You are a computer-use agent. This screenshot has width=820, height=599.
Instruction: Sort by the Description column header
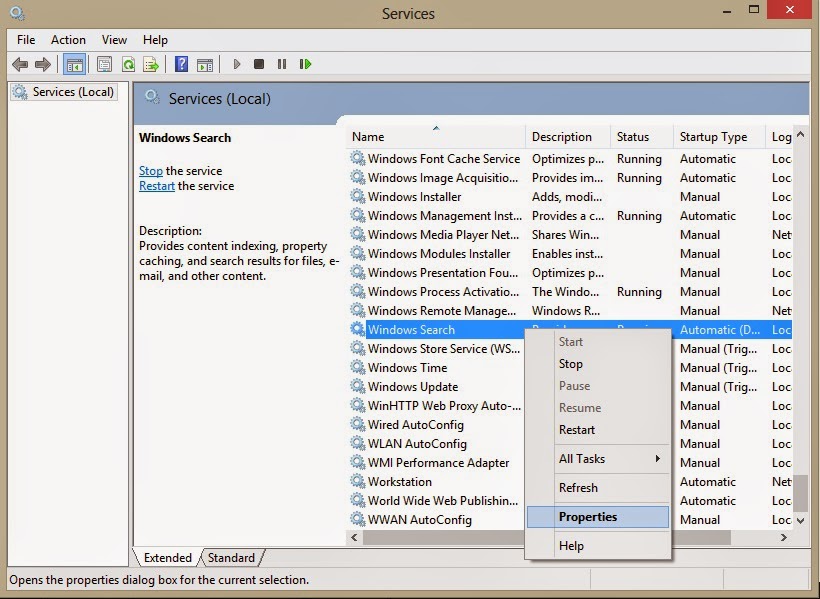(x=568, y=137)
